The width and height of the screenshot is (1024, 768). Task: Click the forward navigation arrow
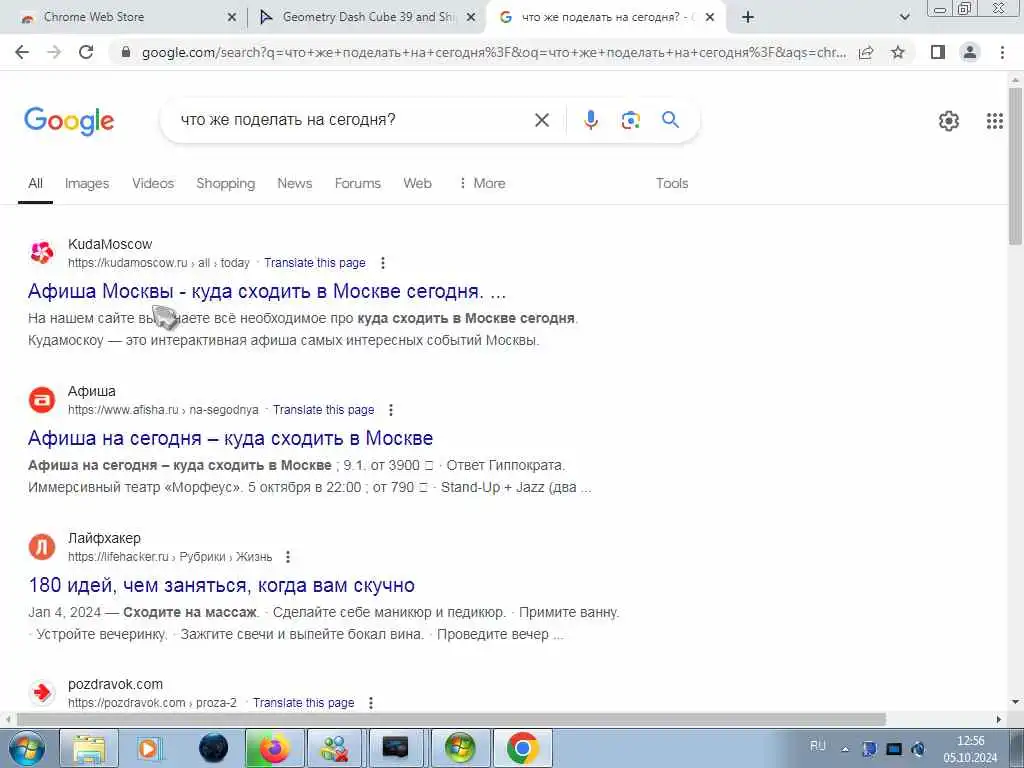point(54,52)
